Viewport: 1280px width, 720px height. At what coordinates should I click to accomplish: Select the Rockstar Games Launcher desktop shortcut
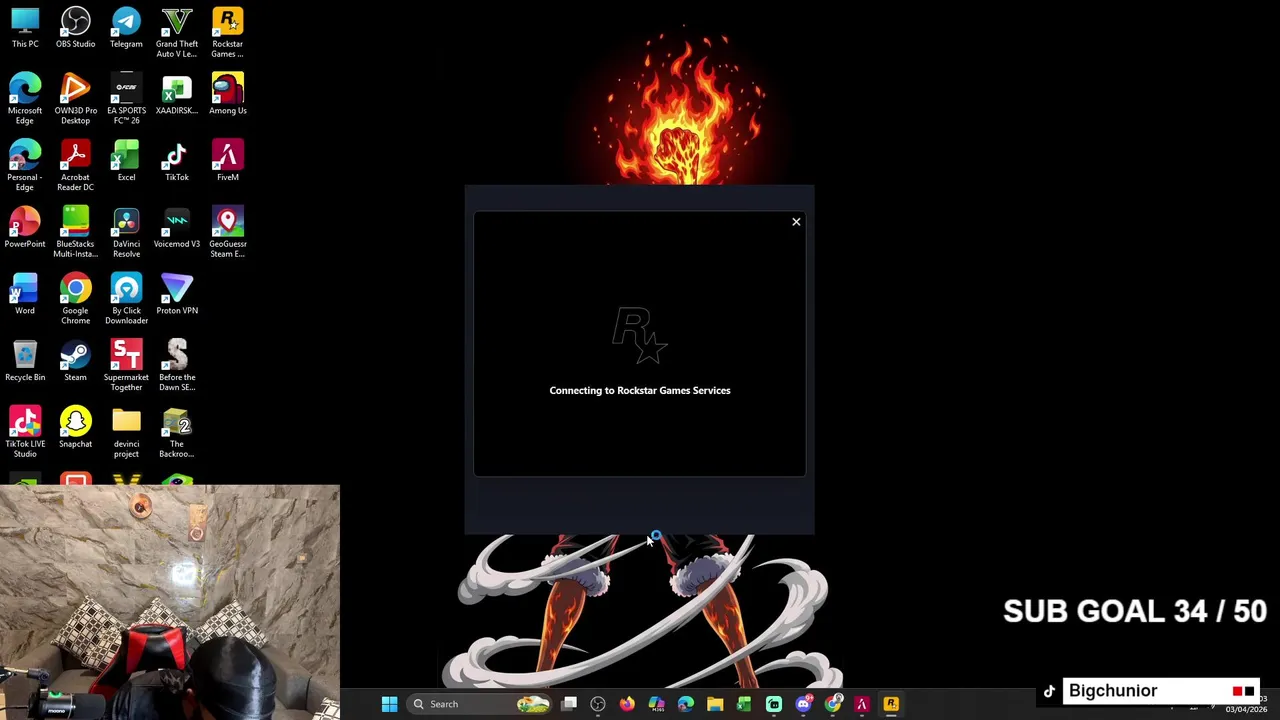point(227,33)
